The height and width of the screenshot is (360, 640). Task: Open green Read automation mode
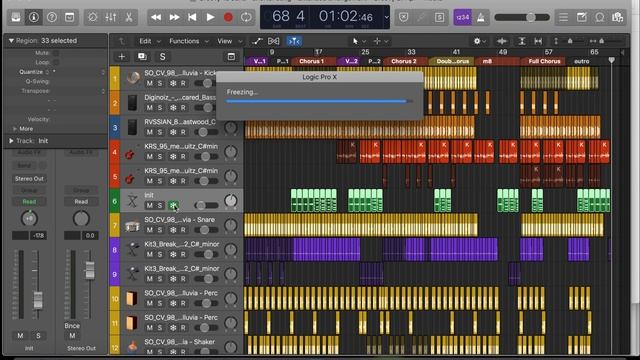click(x=29, y=202)
